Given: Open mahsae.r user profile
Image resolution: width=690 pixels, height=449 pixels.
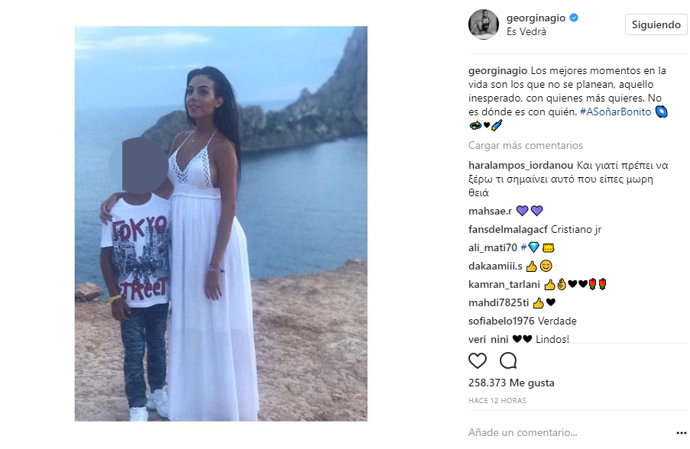Looking at the screenshot, I should click(490, 211).
